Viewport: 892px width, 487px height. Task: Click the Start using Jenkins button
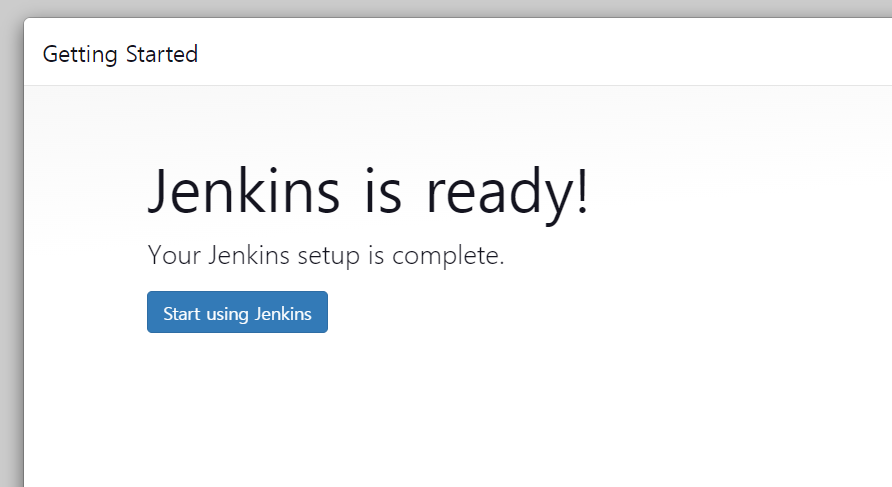(237, 312)
